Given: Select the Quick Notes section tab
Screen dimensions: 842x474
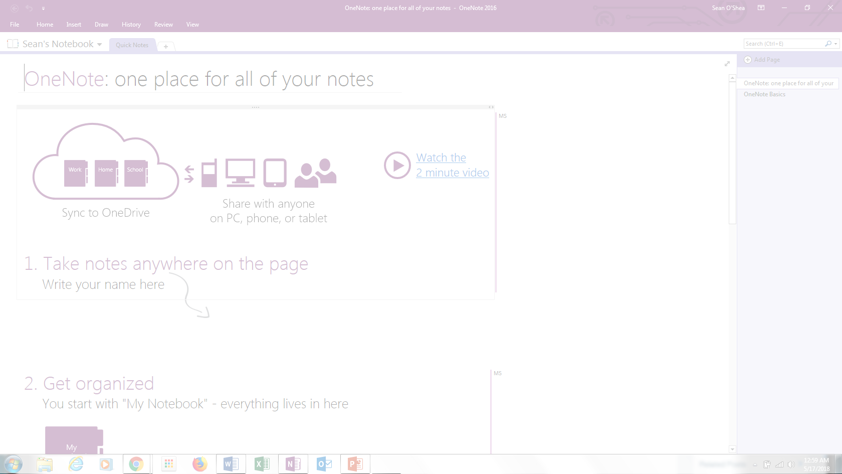Looking at the screenshot, I should point(132,45).
